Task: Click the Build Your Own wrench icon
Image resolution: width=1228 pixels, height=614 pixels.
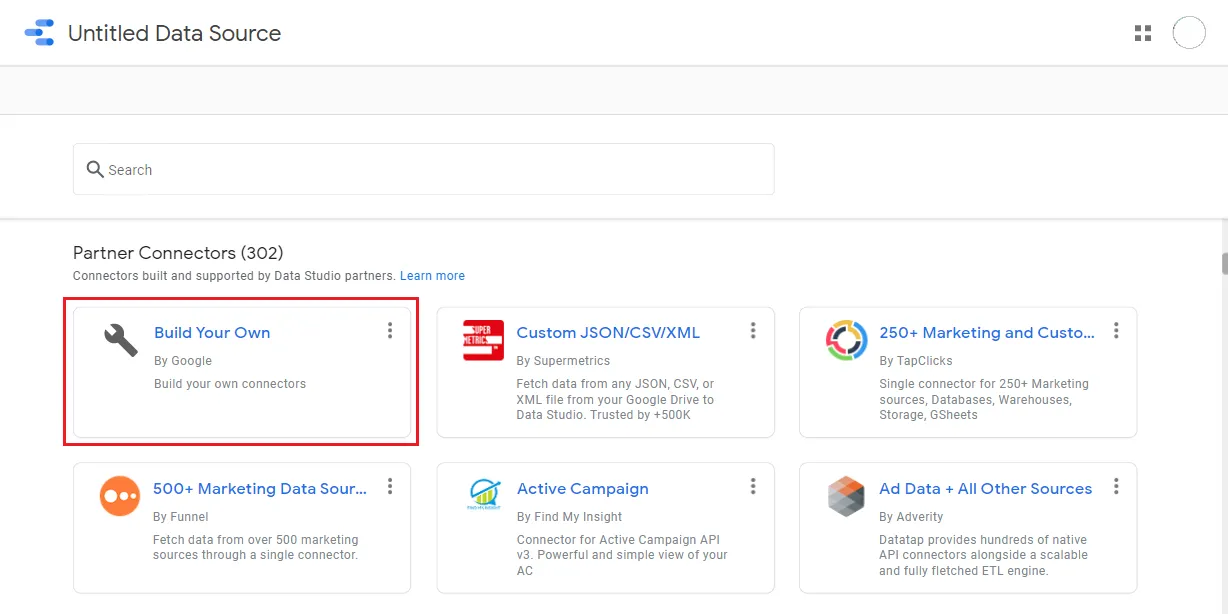Action: coord(121,340)
